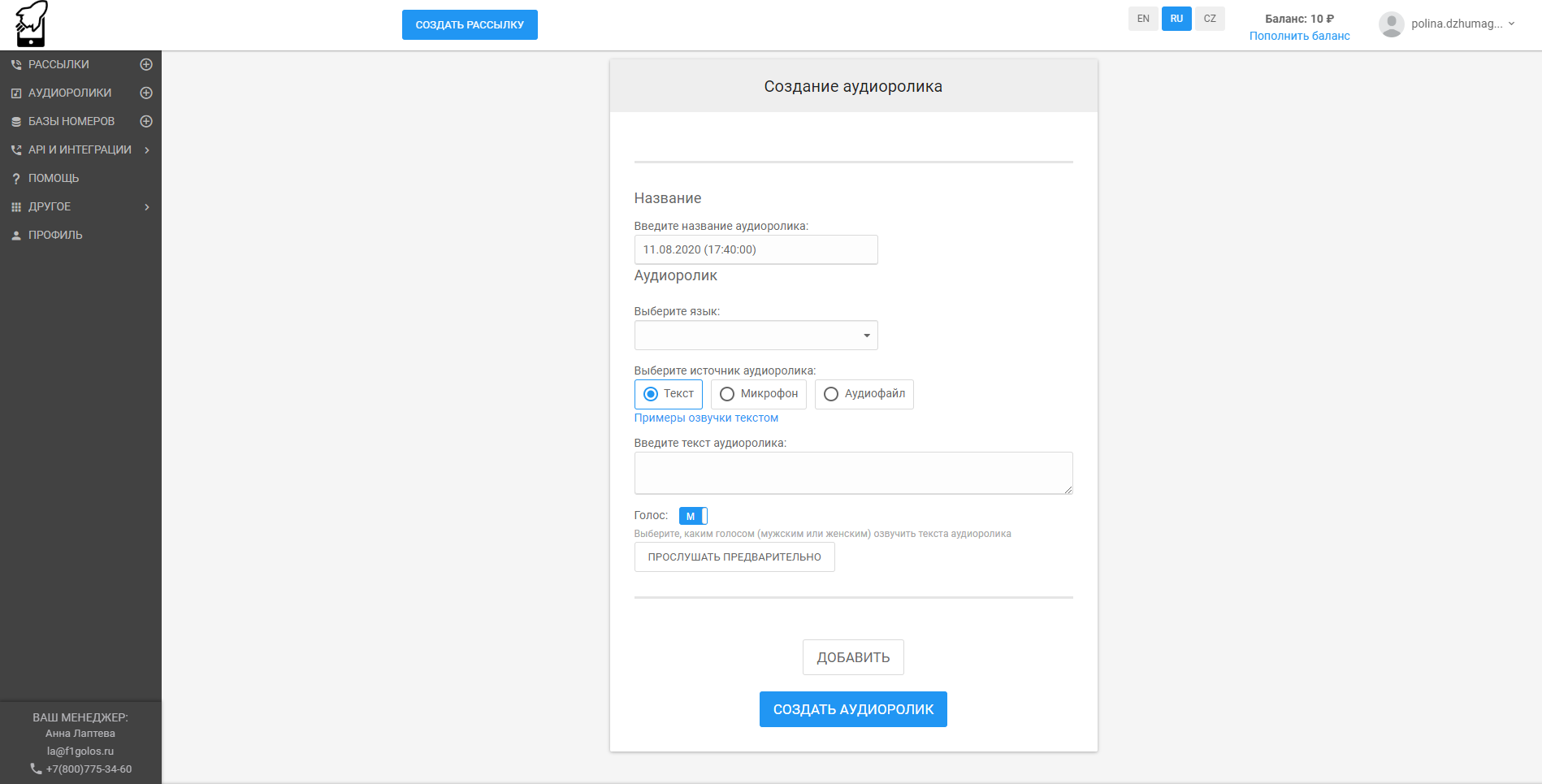1542x784 pixels.
Task: Click the database icon beside Базы номеров
Action: tap(15, 122)
